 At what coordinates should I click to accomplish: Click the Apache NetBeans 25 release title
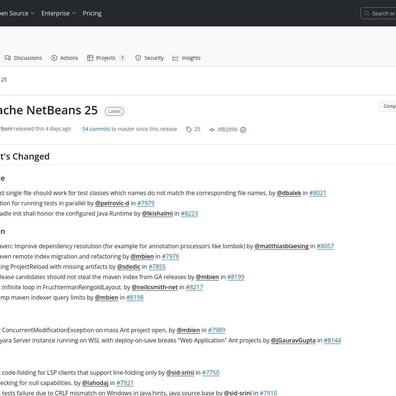[49, 110]
